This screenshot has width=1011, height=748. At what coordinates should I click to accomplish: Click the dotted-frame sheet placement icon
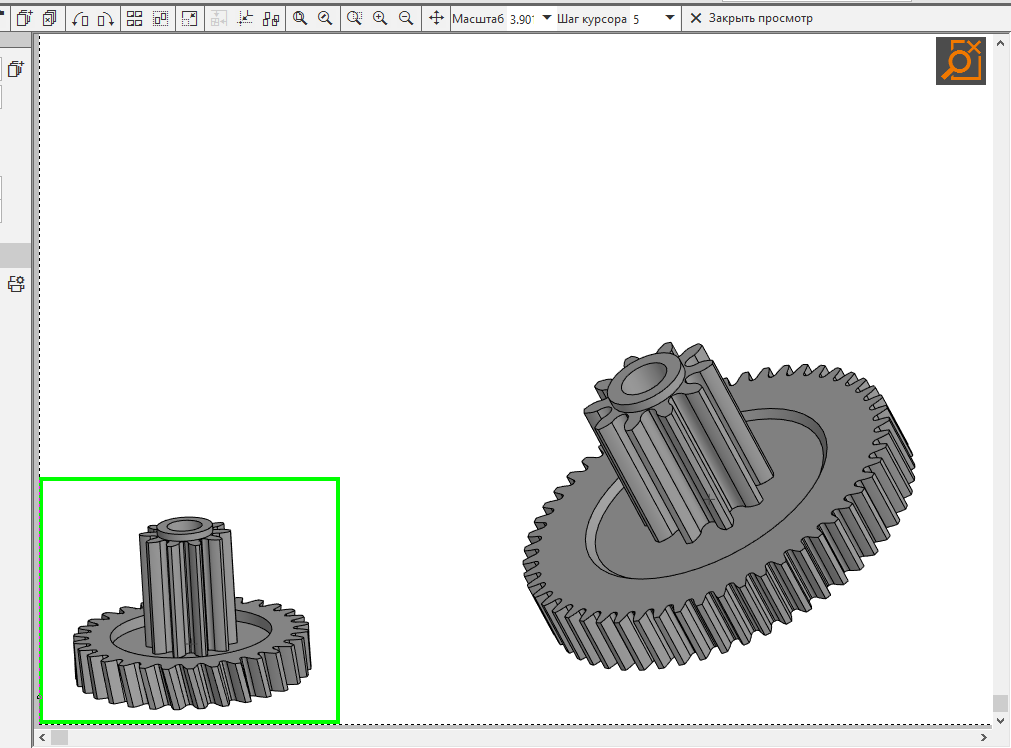coord(161,18)
